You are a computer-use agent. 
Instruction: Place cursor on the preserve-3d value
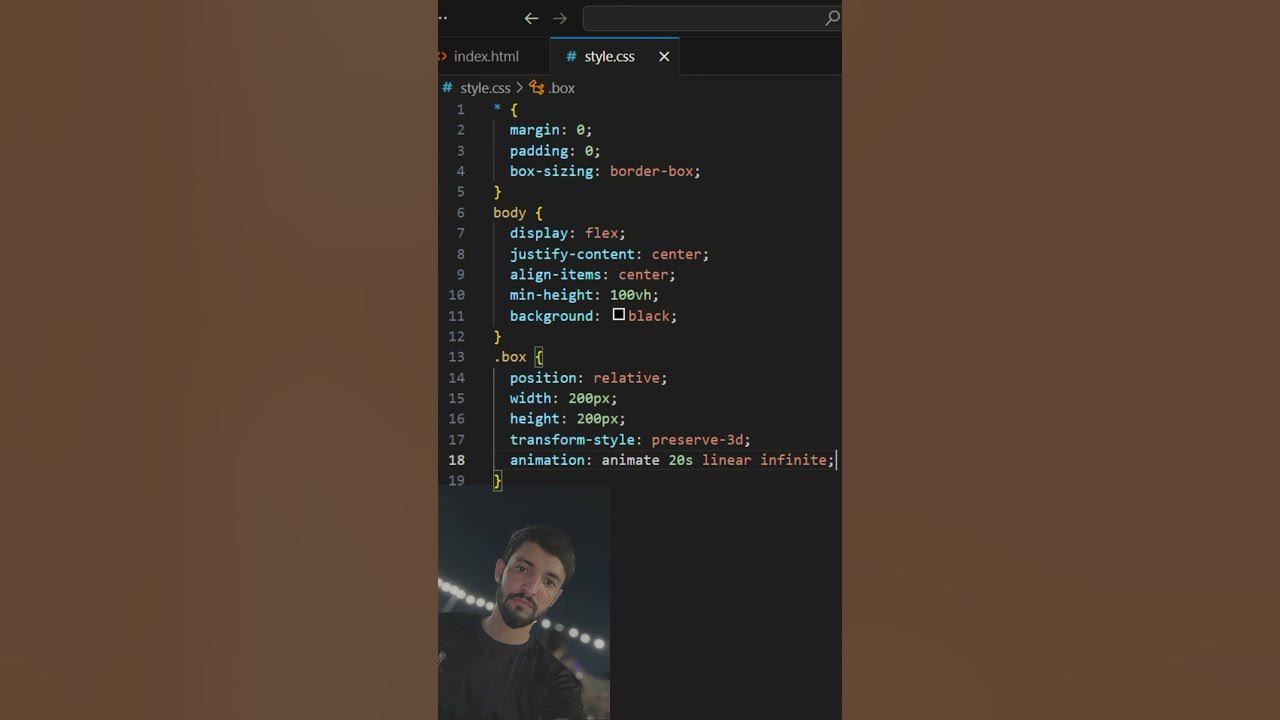click(x=698, y=439)
